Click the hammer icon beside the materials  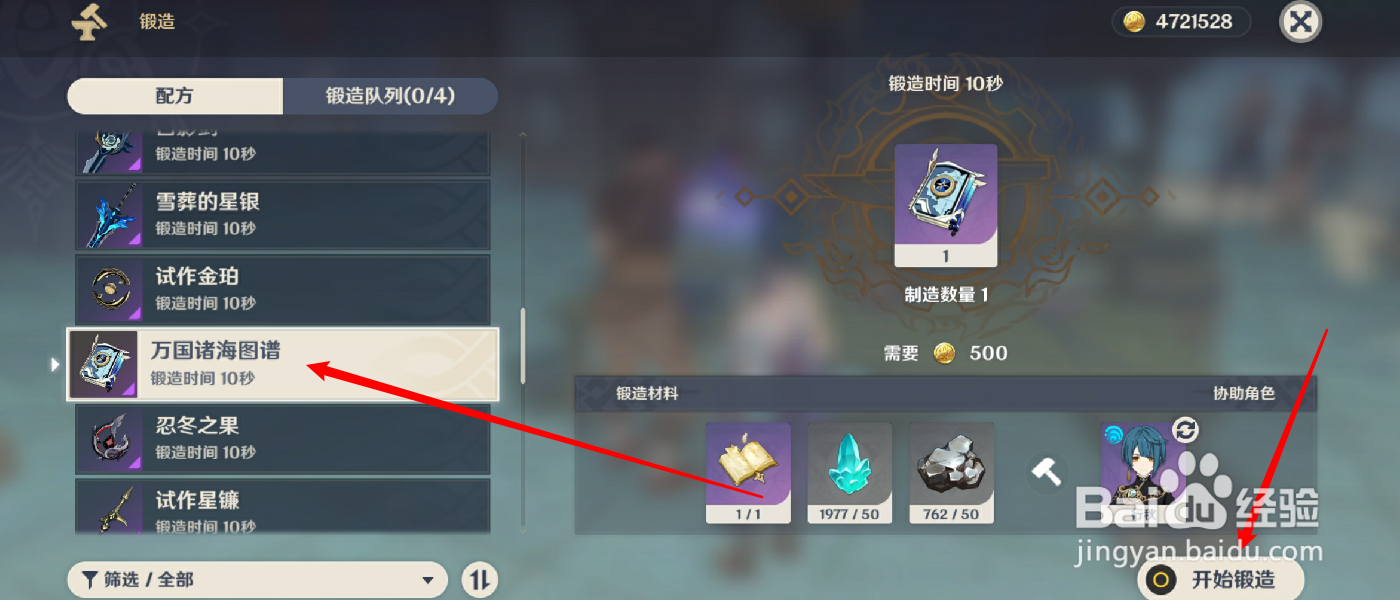[x=1047, y=472]
